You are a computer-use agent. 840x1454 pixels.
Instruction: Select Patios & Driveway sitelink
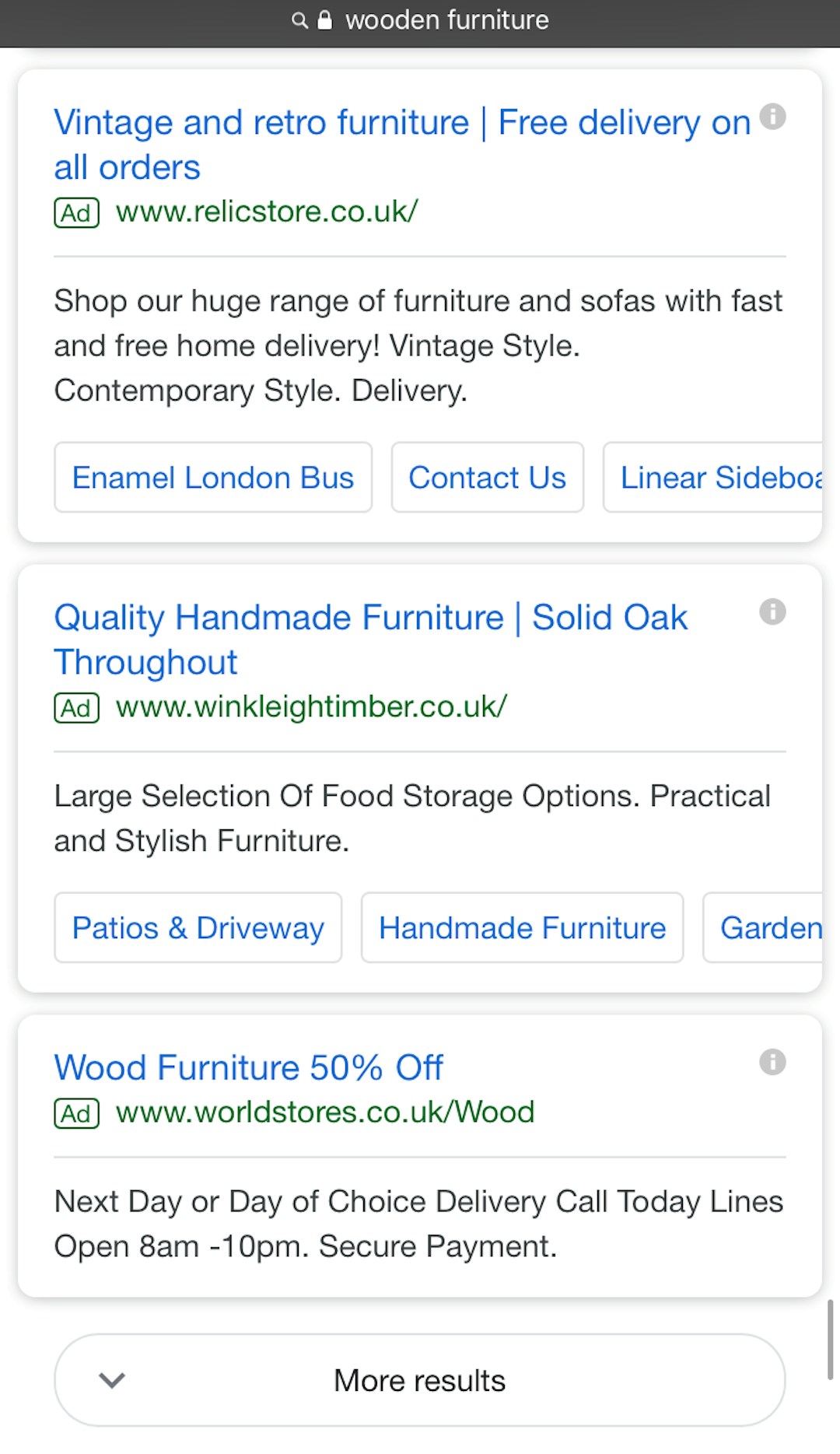coord(198,928)
